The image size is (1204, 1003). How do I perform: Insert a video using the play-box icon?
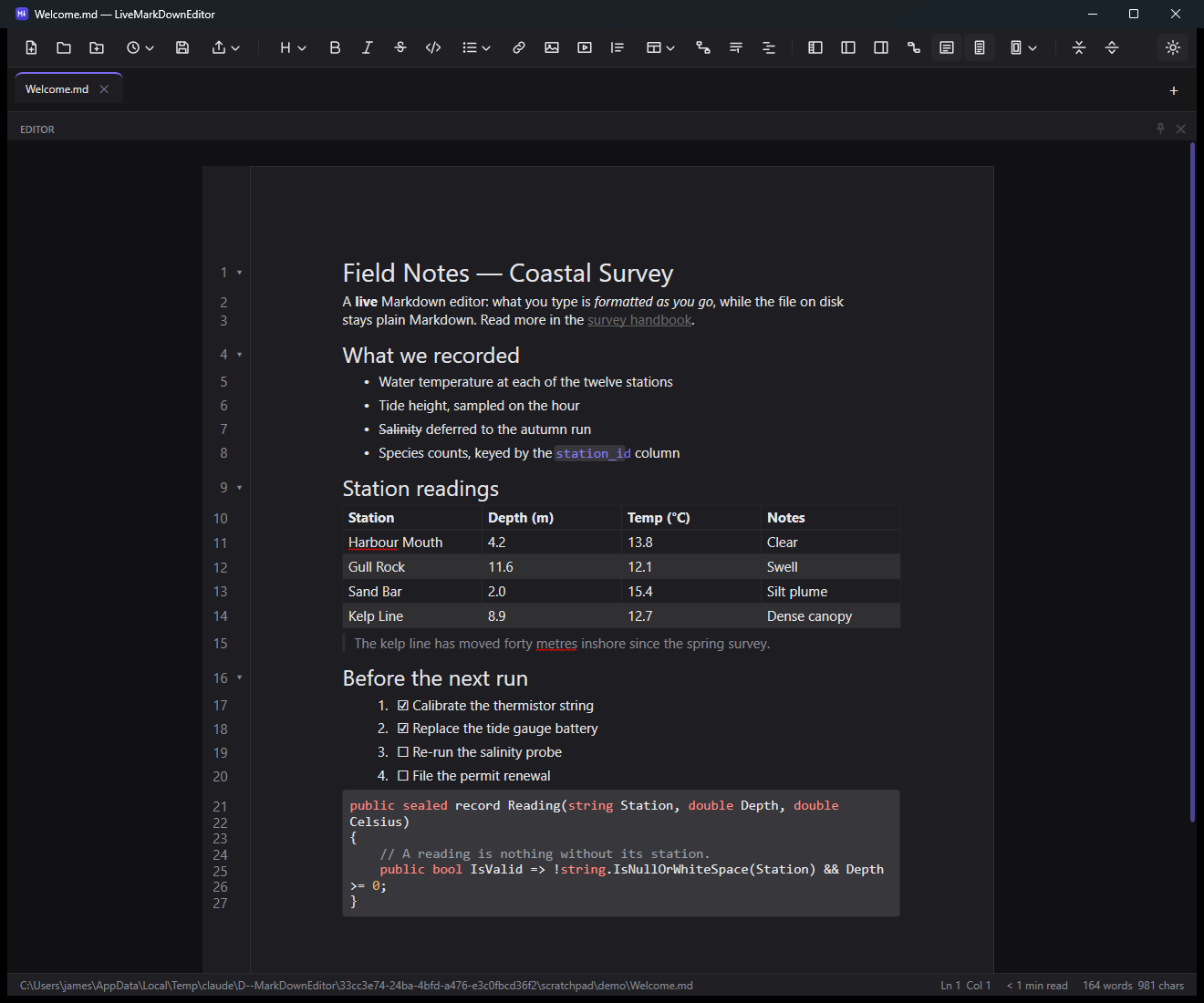(585, 47)
